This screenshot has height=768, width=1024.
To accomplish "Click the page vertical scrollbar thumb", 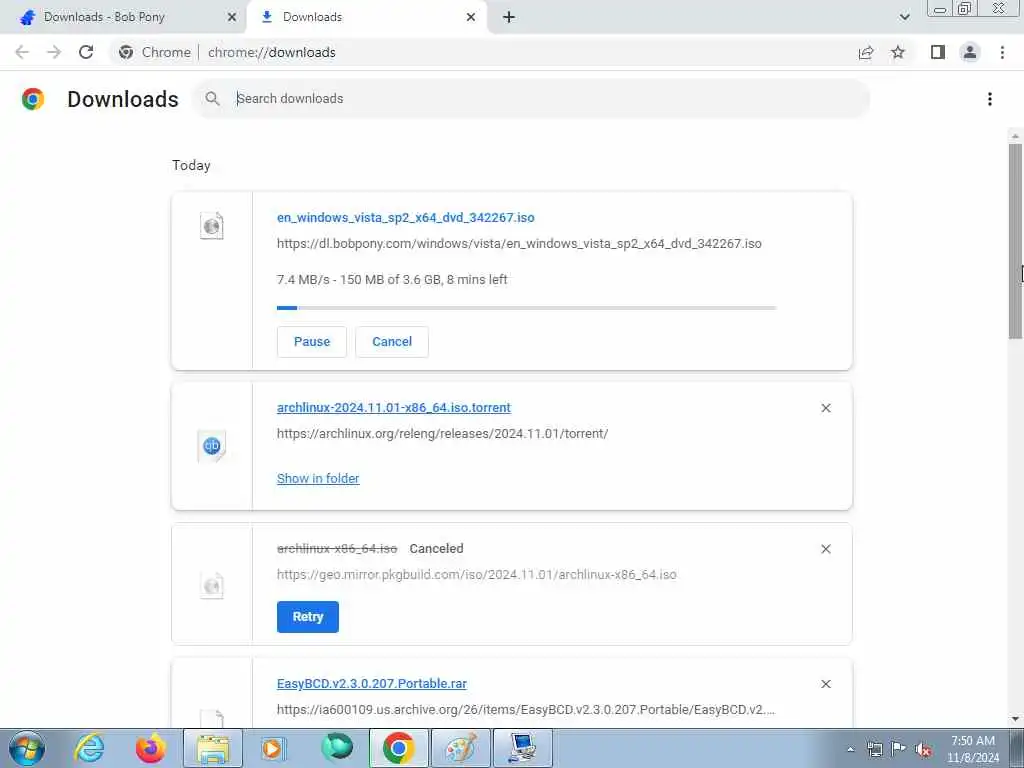I will point(1015,240).
